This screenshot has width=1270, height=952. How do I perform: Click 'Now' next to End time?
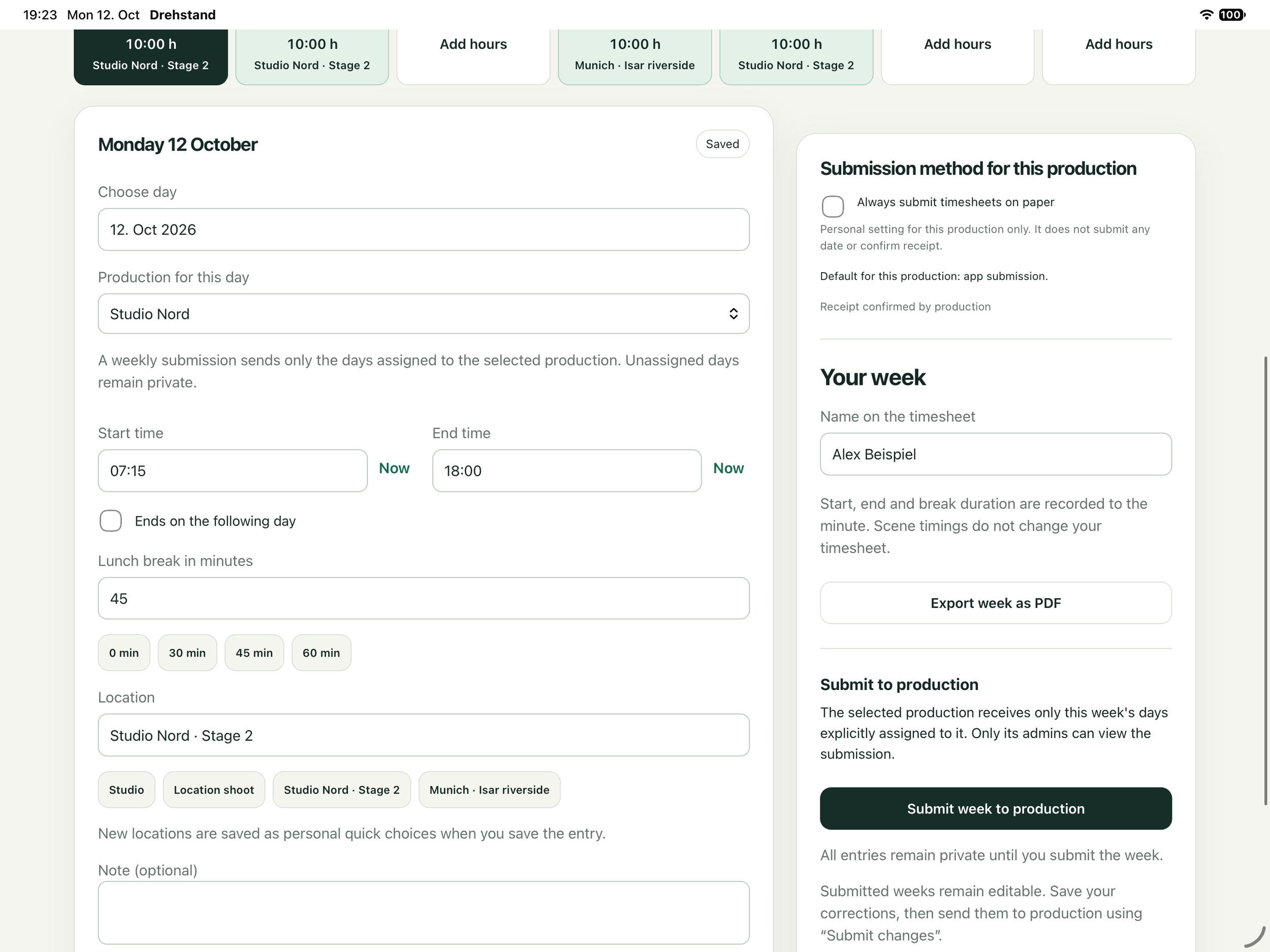pyautogui.click(x=728, y=468)
